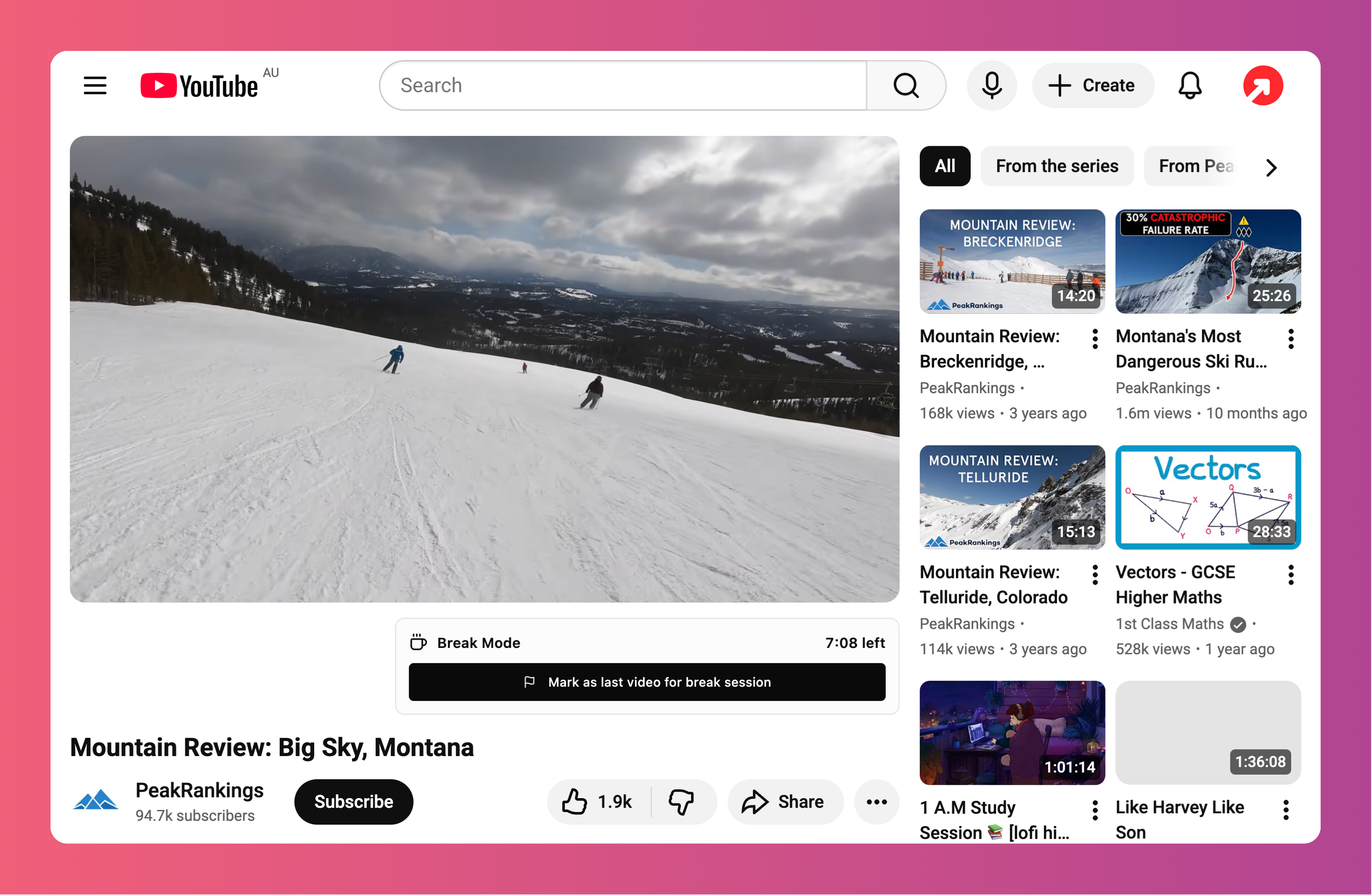This screenshot has width=1372, height=895.
Task: Open the Vectors GCSE video thumbnail
Action: pos(1208,497)
